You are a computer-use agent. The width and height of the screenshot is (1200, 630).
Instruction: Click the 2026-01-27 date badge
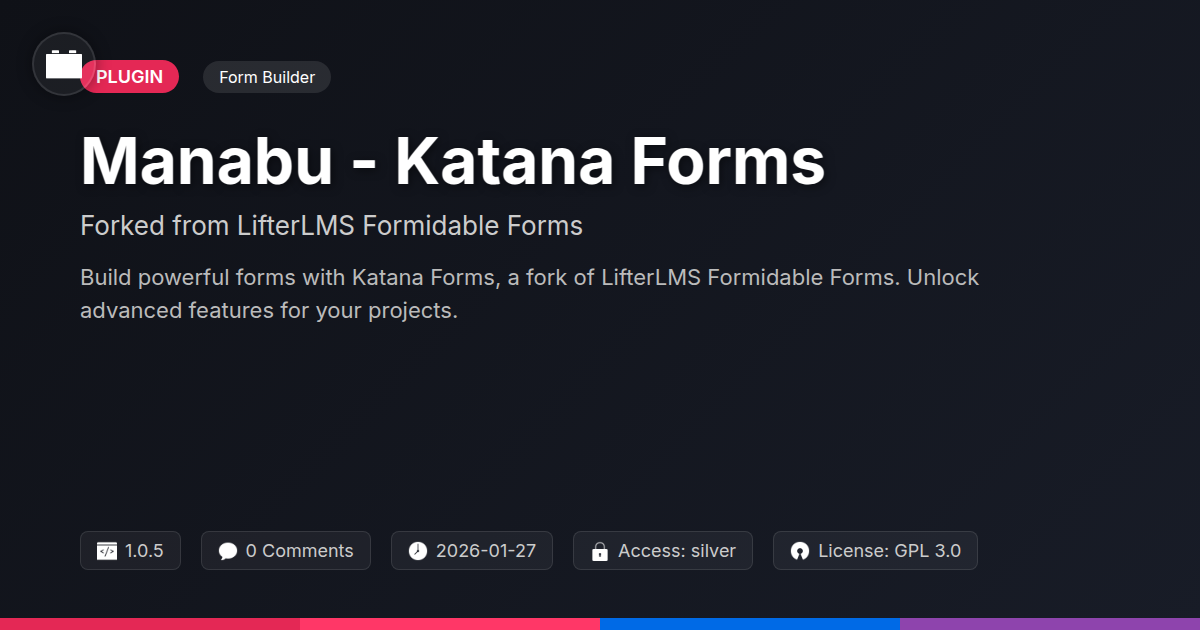(x=472, y=551)
